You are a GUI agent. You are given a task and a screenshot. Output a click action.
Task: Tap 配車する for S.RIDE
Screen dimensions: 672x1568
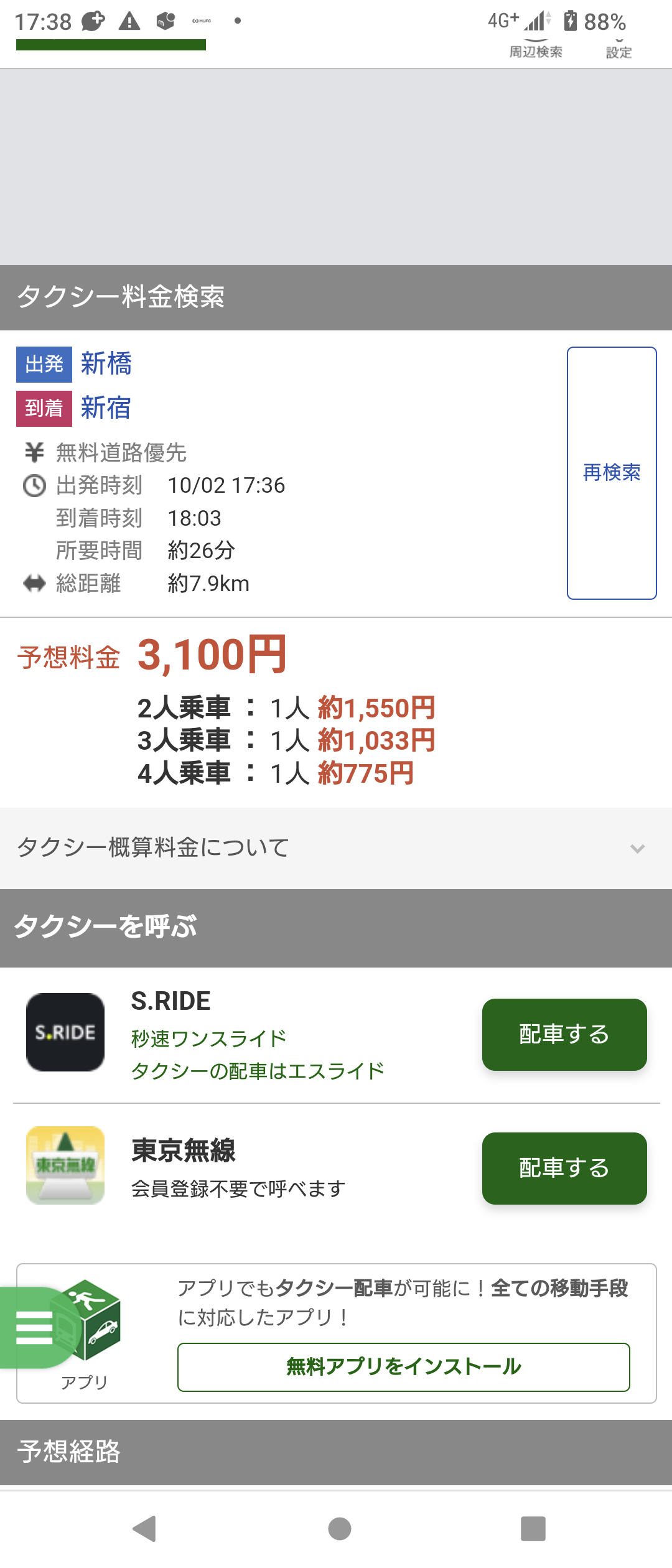[x=564, y=1034]
